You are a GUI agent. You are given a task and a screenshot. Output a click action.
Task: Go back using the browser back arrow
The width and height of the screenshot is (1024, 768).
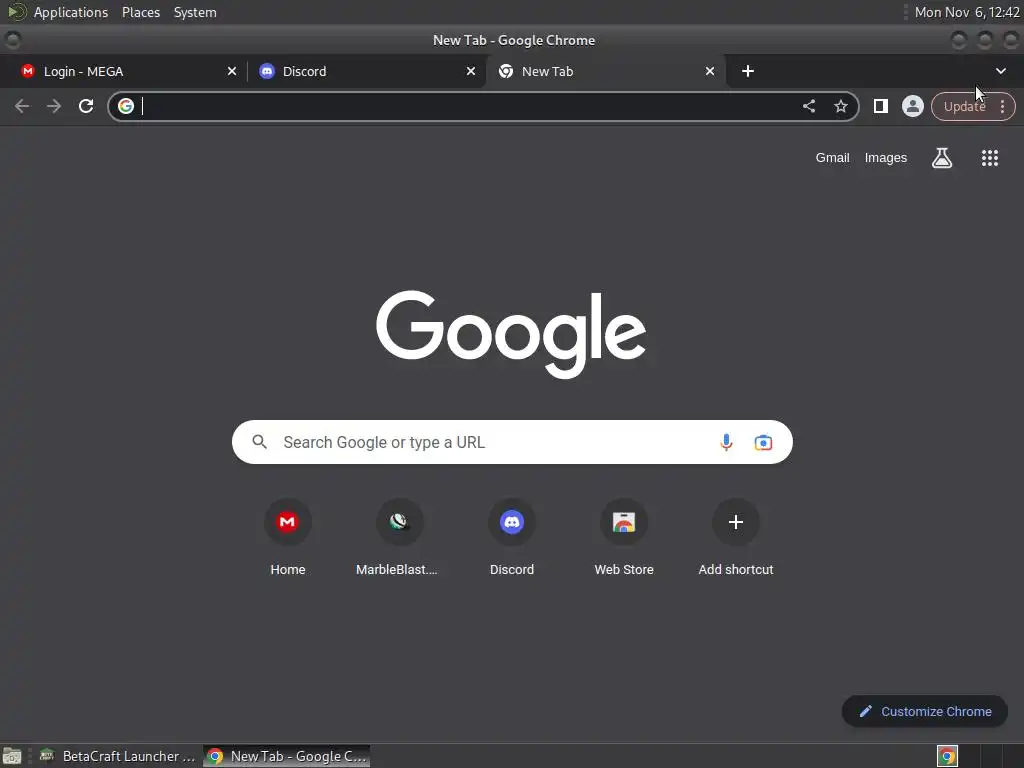22,106
